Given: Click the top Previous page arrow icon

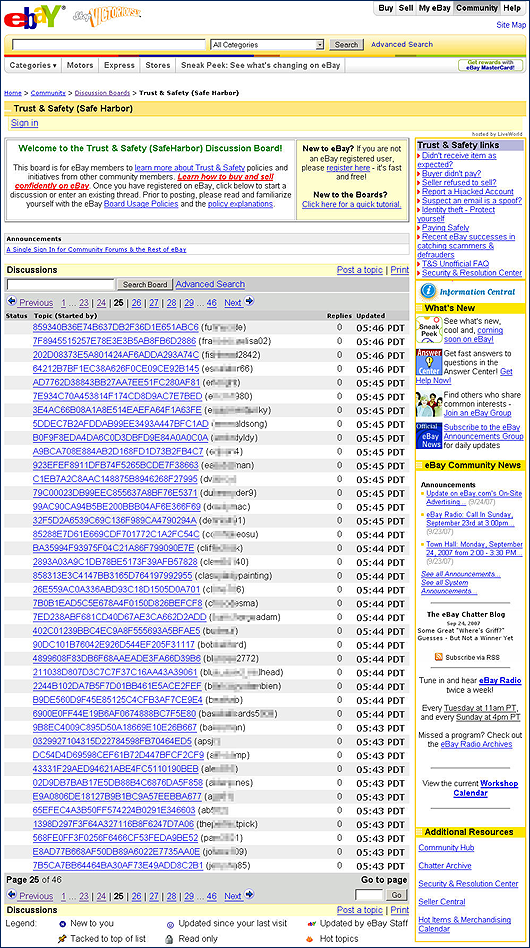Looking at the screenshot, I should tap(11, 301).
